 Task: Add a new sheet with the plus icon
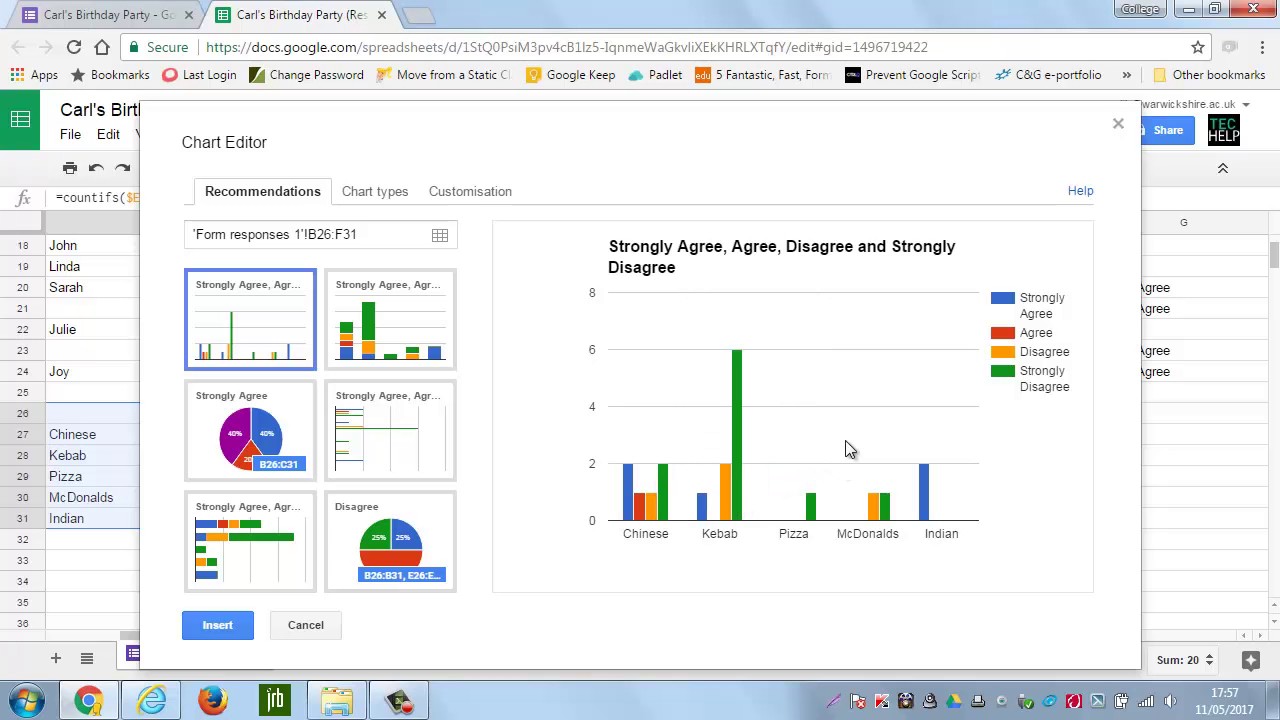coord(56,658)
